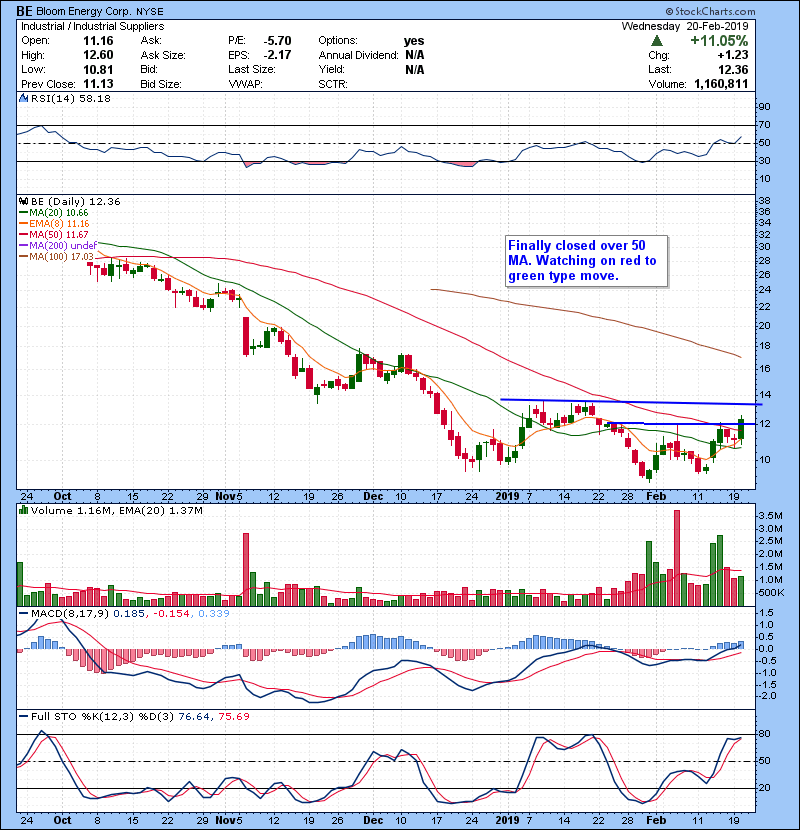Click the High price value 12.60
Image resolution: width=800 pixels, height=830 pixels.
[98, 55]
